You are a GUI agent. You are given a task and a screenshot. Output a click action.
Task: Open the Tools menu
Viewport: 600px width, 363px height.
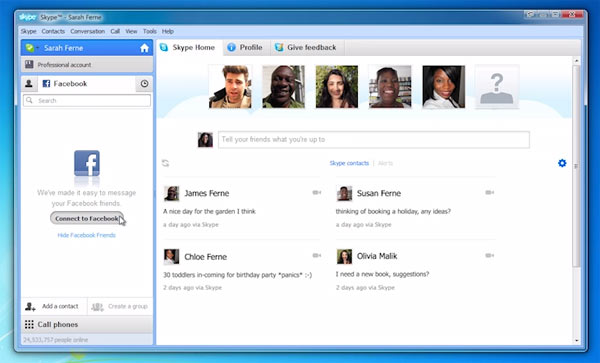150,31
